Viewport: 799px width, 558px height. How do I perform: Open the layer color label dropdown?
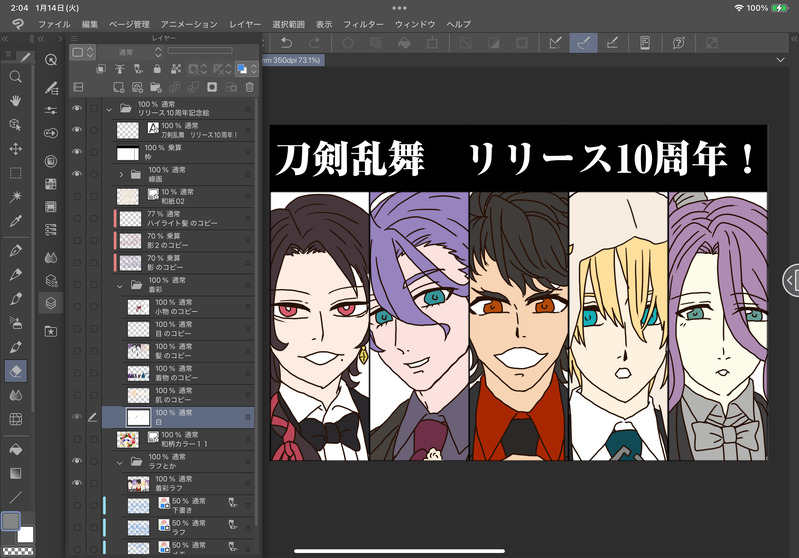tap(83, 52)
